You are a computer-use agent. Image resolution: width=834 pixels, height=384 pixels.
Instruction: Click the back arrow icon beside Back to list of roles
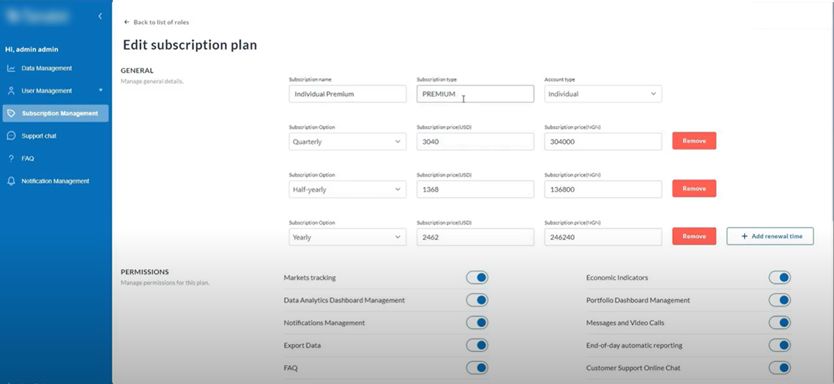(127, 22)
